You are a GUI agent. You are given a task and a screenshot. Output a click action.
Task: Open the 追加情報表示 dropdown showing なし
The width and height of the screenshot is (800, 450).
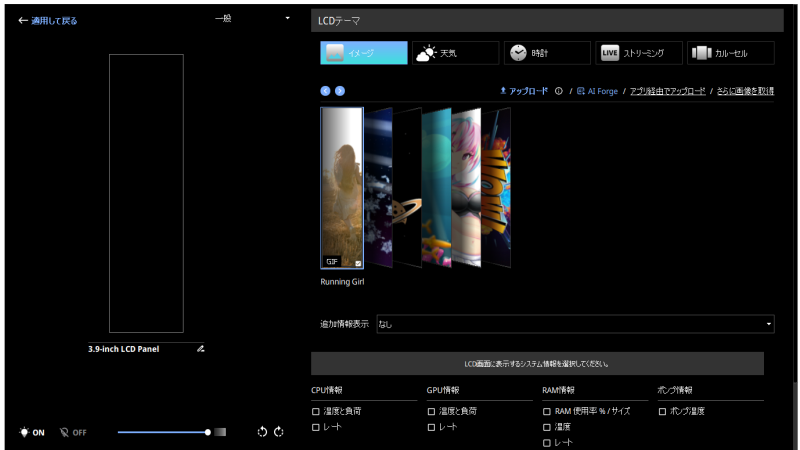point(575,324)
